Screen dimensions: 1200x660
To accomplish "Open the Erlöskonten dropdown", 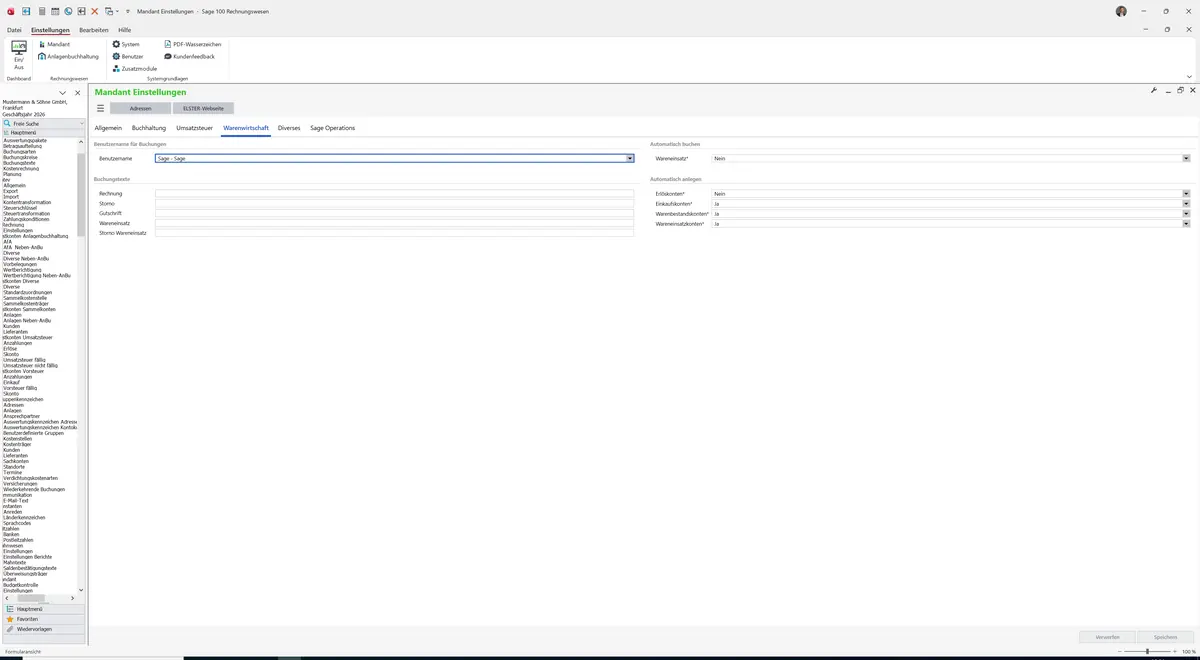I will (x=1186, y=193).
